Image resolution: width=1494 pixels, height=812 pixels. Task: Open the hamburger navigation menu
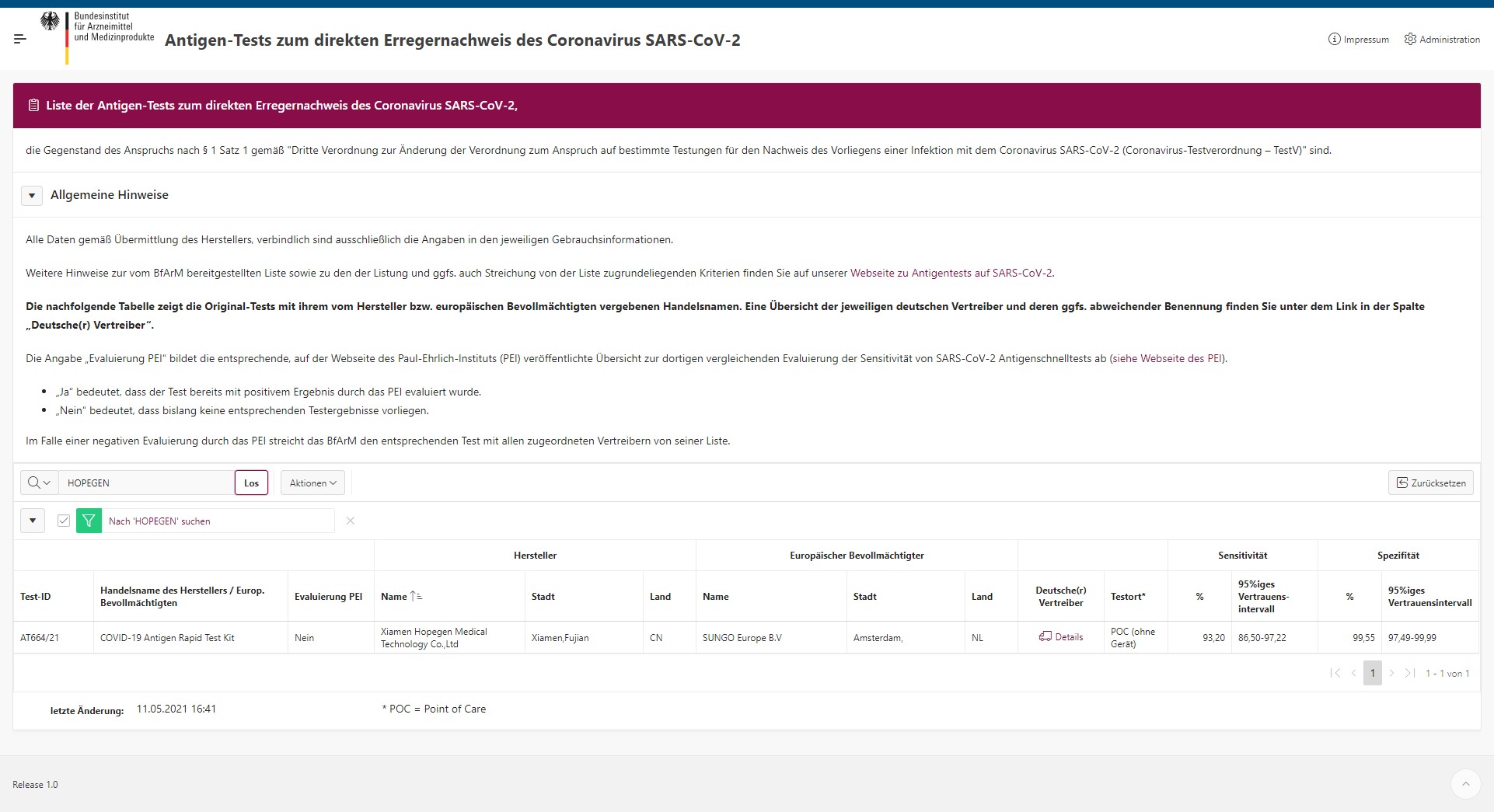coord(20,39)
